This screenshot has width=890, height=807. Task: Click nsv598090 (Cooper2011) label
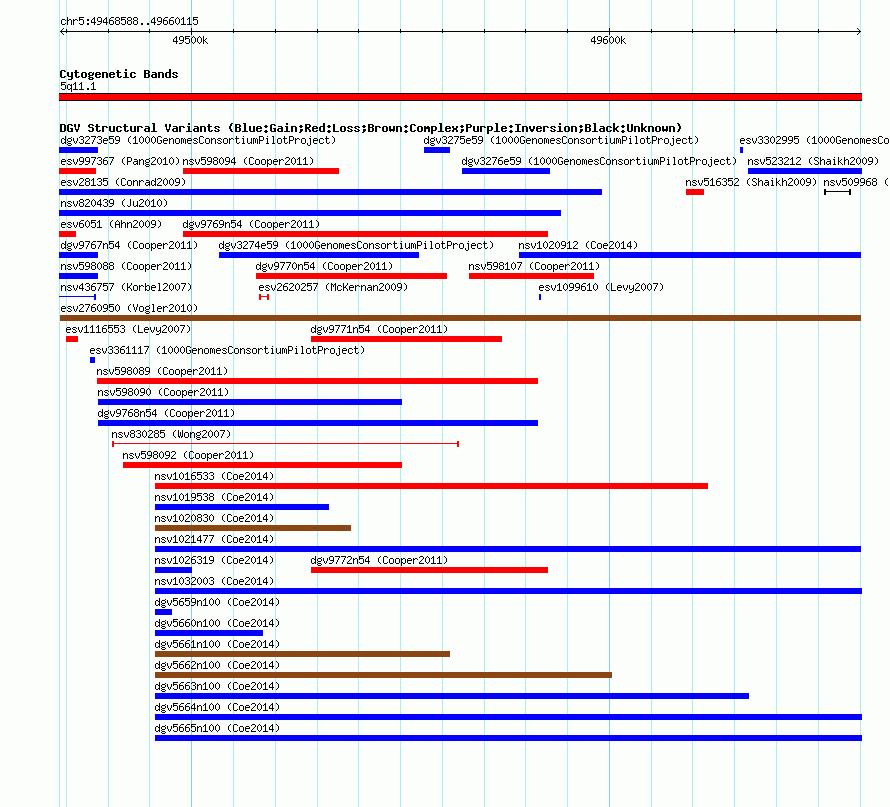point(163,392)
